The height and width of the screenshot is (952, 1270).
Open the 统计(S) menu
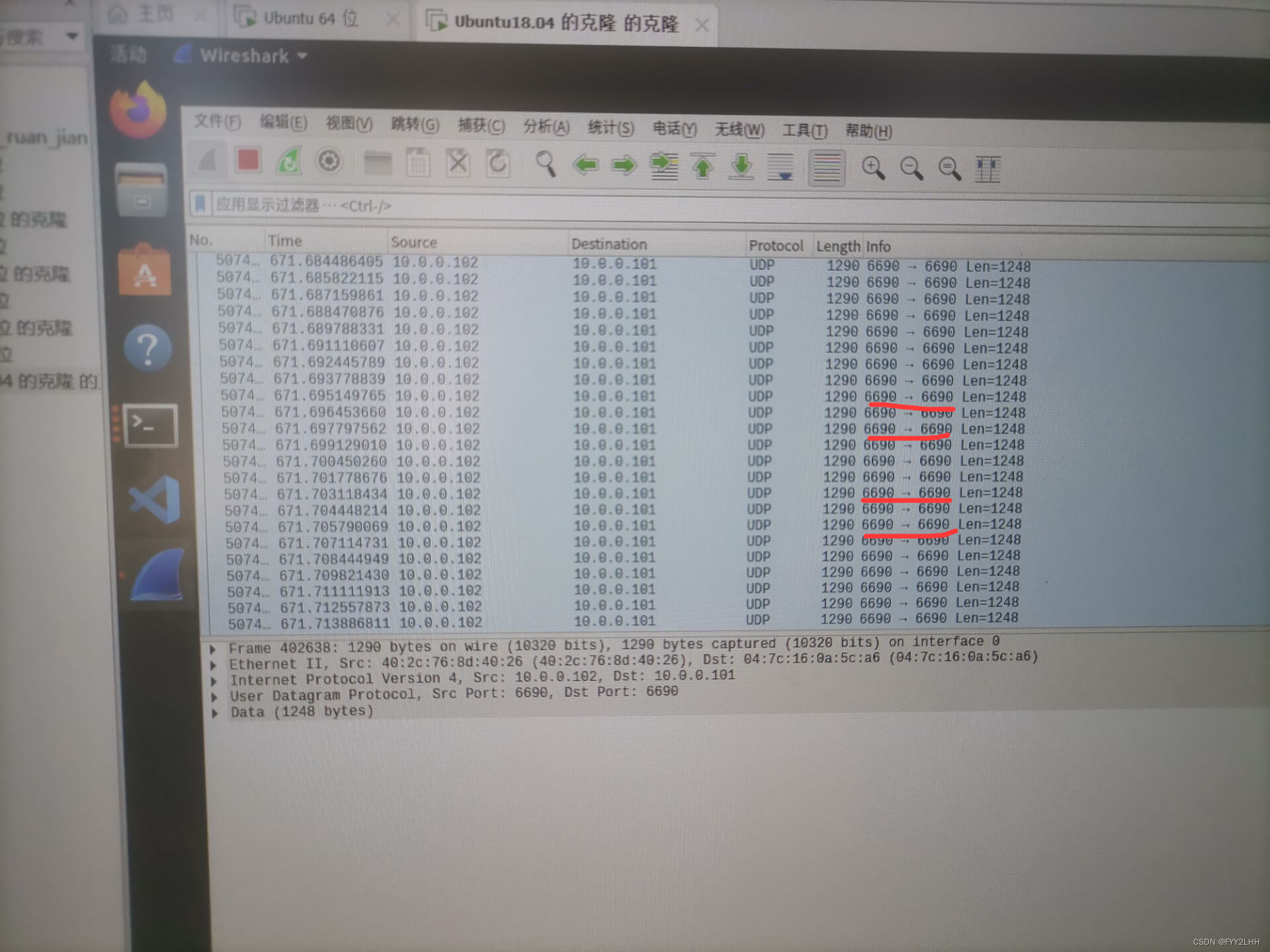point(611,128)
